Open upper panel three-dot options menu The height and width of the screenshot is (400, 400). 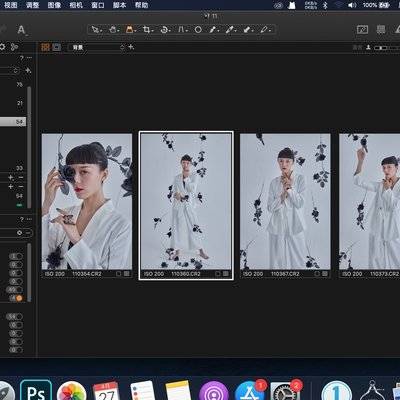click(x=29, y=58)
